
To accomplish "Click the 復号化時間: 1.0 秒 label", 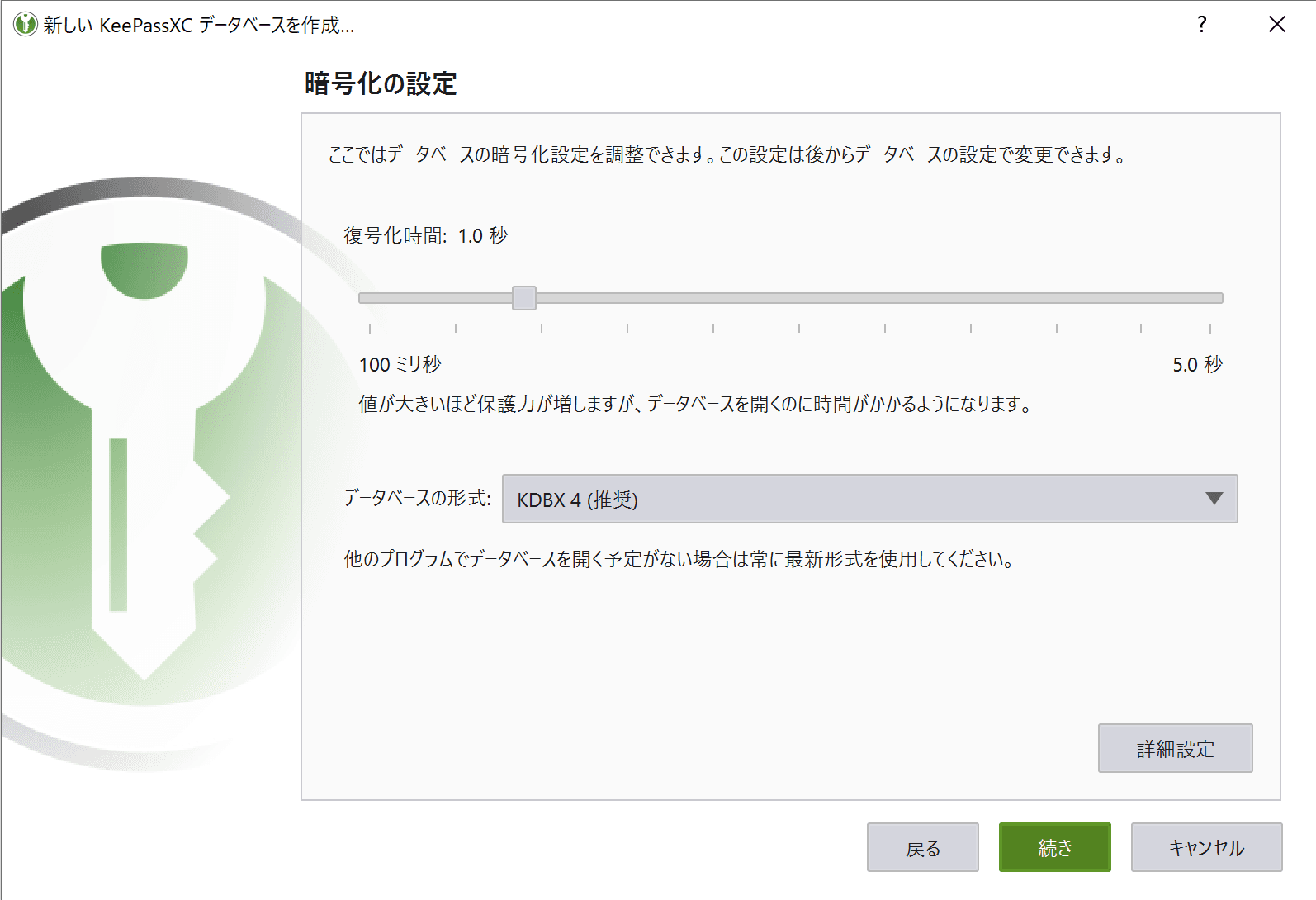I will (425, 236).
